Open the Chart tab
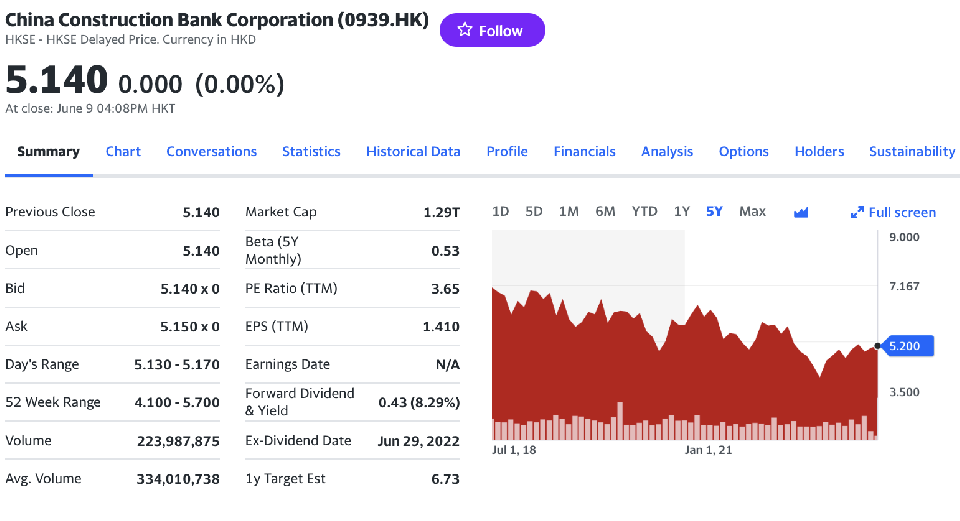Viewport: 960px width, 521px height. click(123, 151)
